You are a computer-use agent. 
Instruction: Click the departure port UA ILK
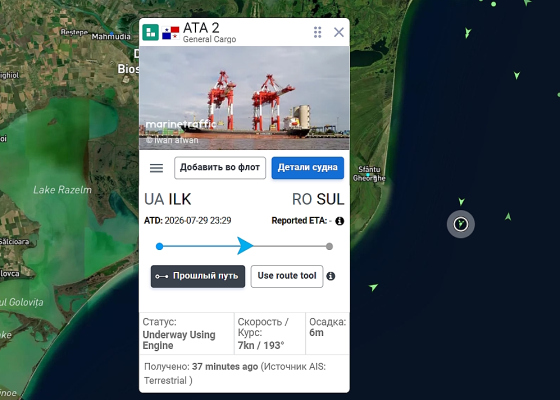coord(168,199)
